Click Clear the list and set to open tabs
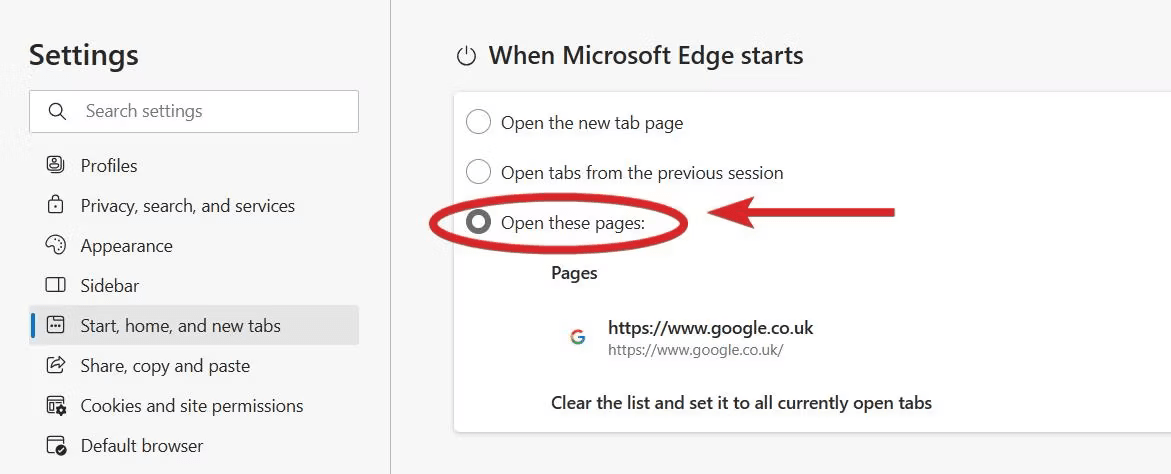1171x474 pixels. pyautogui.click(x=742, y=403)
